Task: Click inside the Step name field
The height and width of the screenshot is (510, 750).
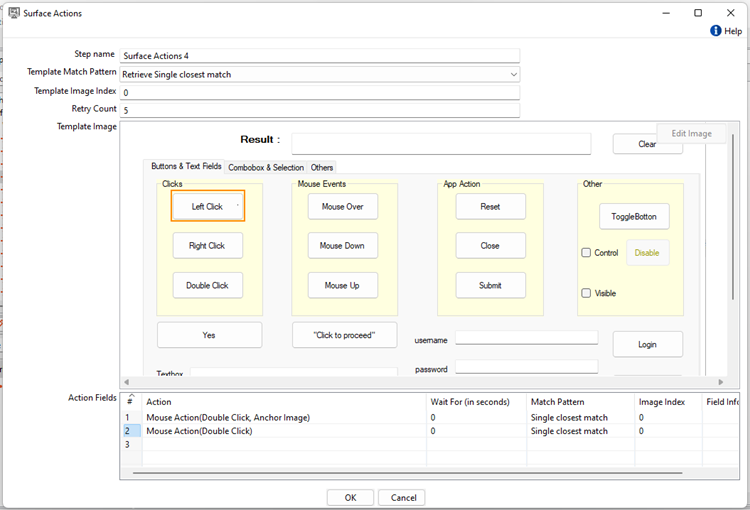Action: tap(320, 56)
